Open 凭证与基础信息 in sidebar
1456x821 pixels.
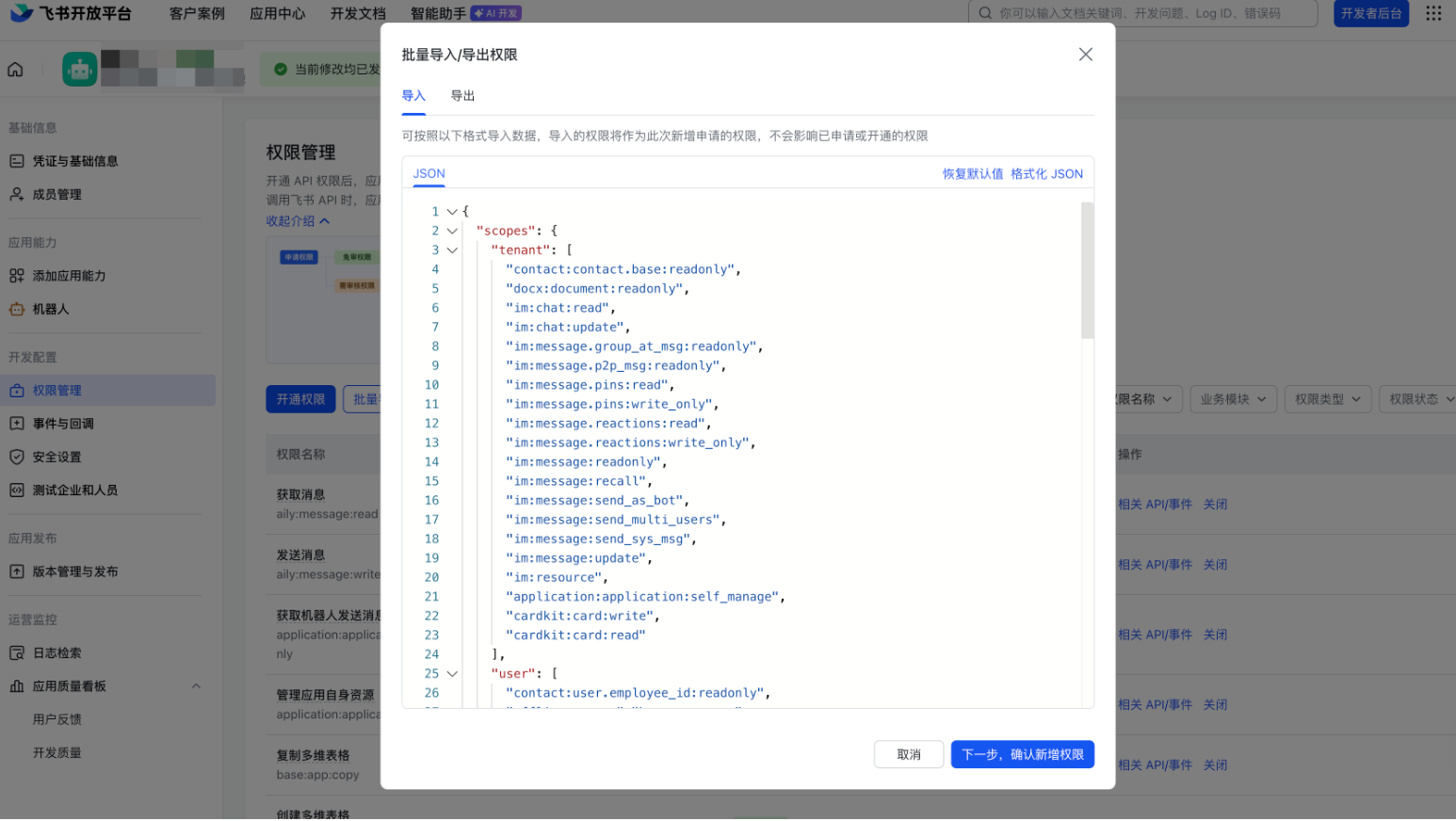point(75,161)
